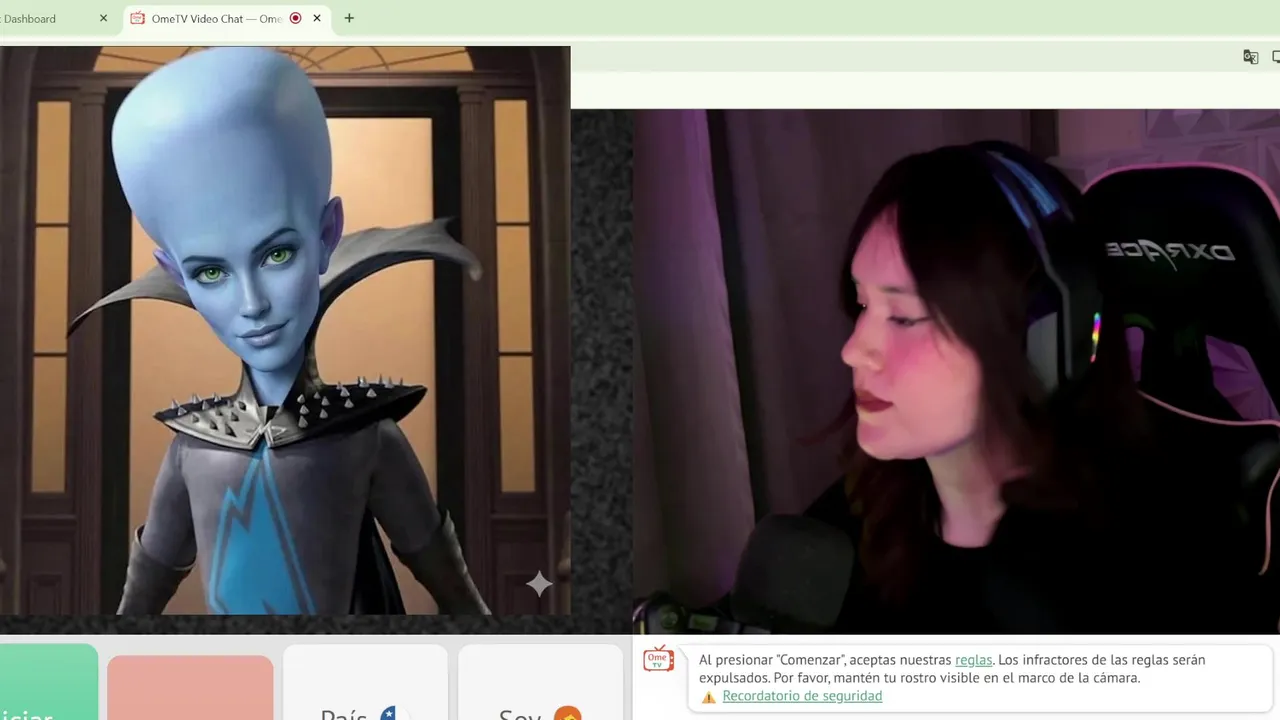Switch to the OmeTV Video Chat tab
Screen dimensions: 1280x720
(228, 18)
